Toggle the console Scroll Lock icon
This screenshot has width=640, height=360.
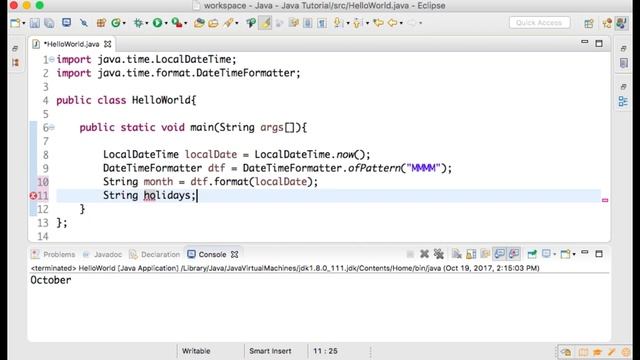[471, 254]
